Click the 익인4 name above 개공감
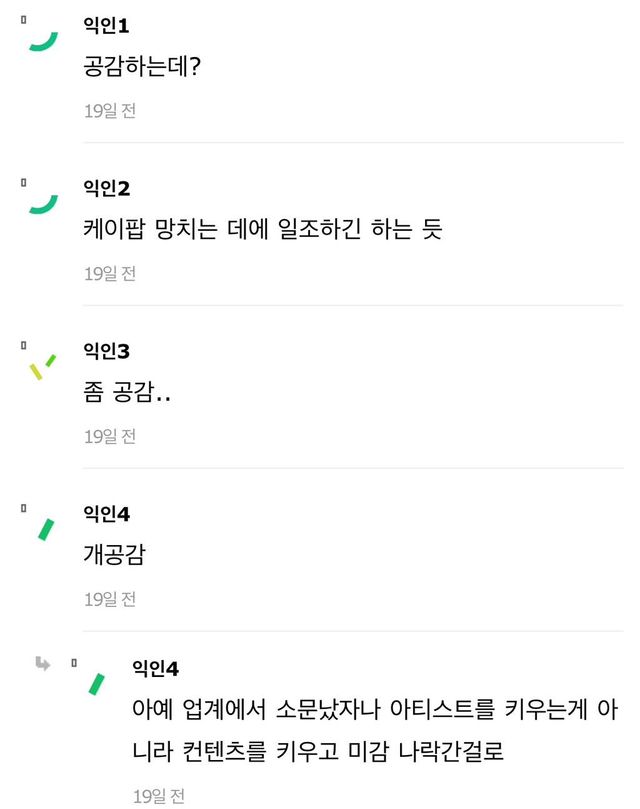This screenshot has width=640, height=809. pos(107,514)
